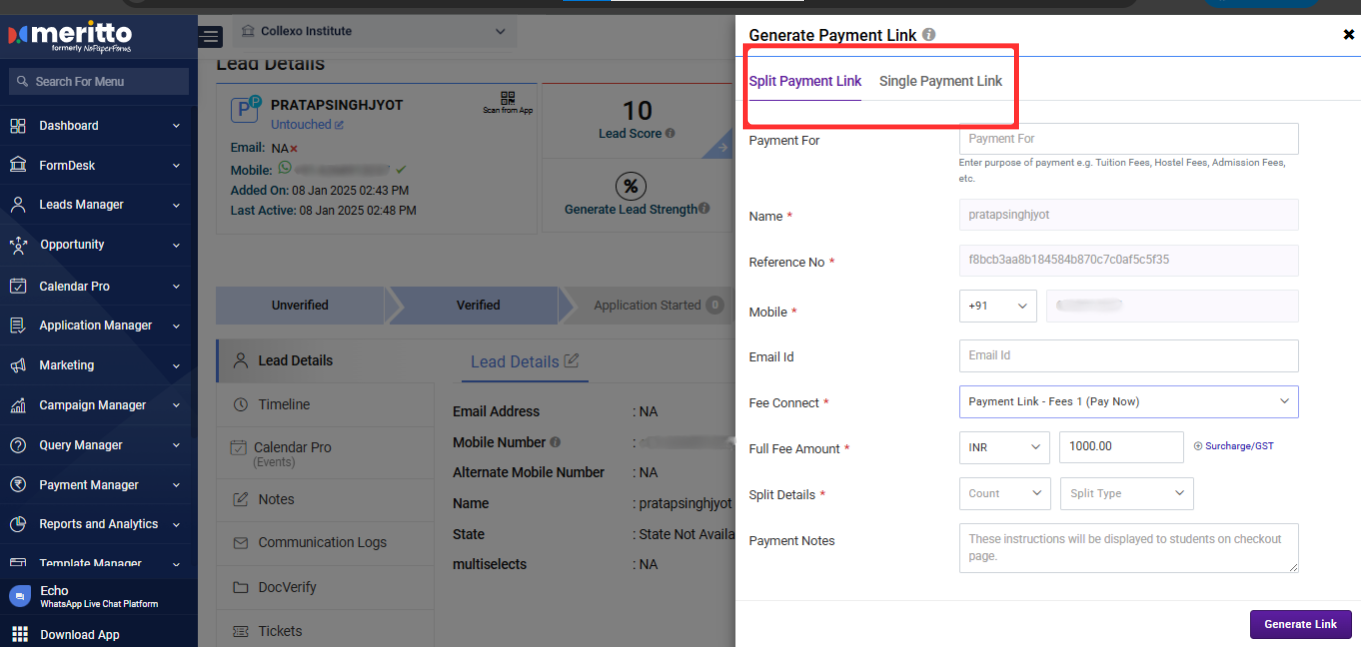Viewport: 1361px width, 647px height.
Task: Switch to Single Payment Link tab
Action: click(940, 81)
